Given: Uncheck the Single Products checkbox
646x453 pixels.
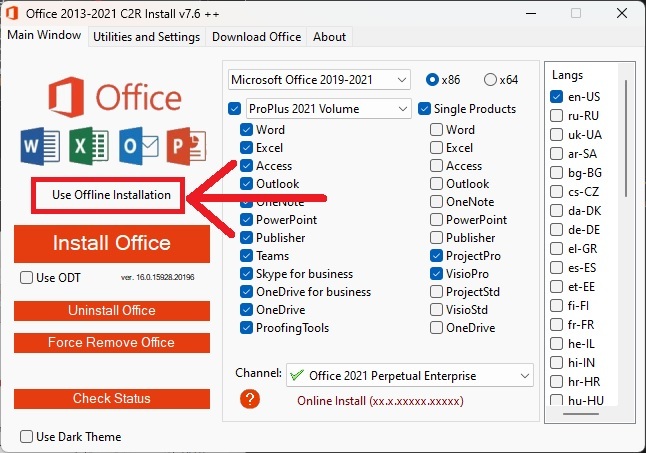Looking at the screenshot, I should (x=424, y=109).
